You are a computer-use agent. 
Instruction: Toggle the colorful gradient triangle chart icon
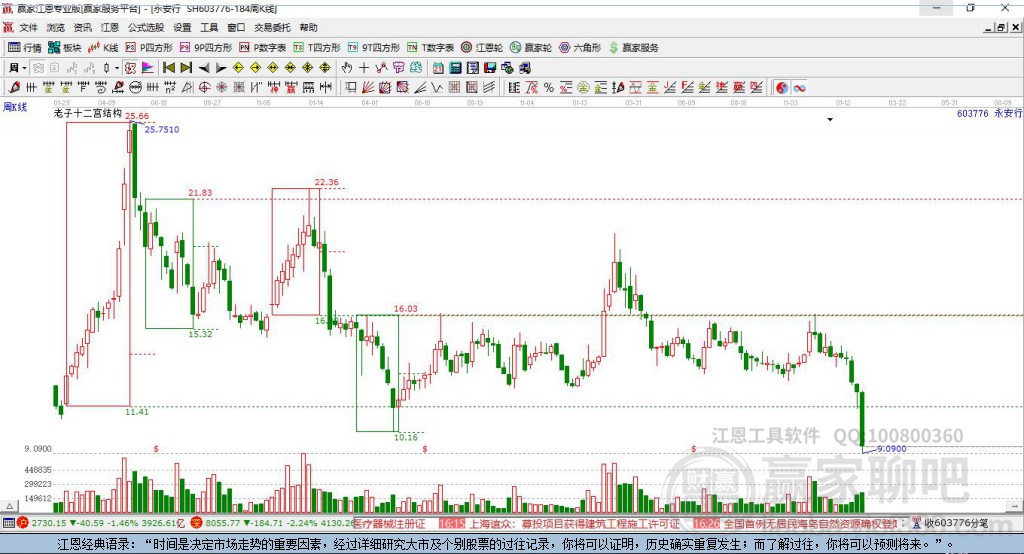pos(148,67)
